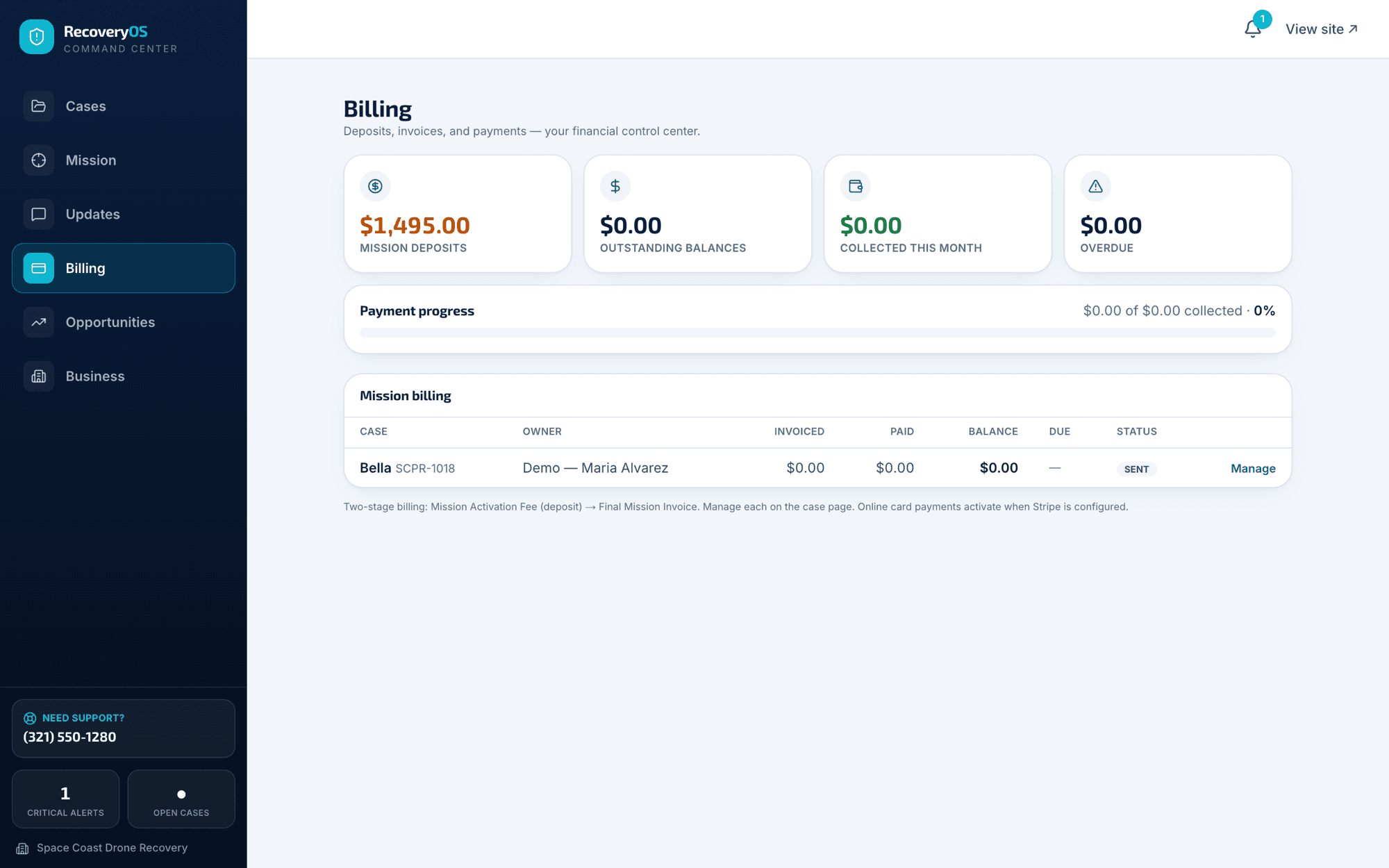This screenshot has height=868, width=1389.
Task: Click the CASE column header
Action: 374,431
